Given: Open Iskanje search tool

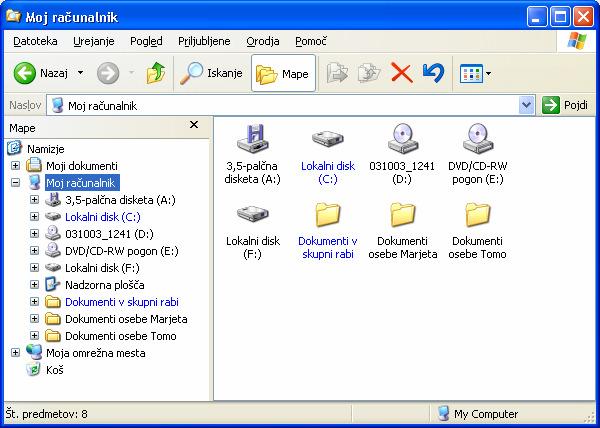Looking at the screenshot, I should pos(211,73).
